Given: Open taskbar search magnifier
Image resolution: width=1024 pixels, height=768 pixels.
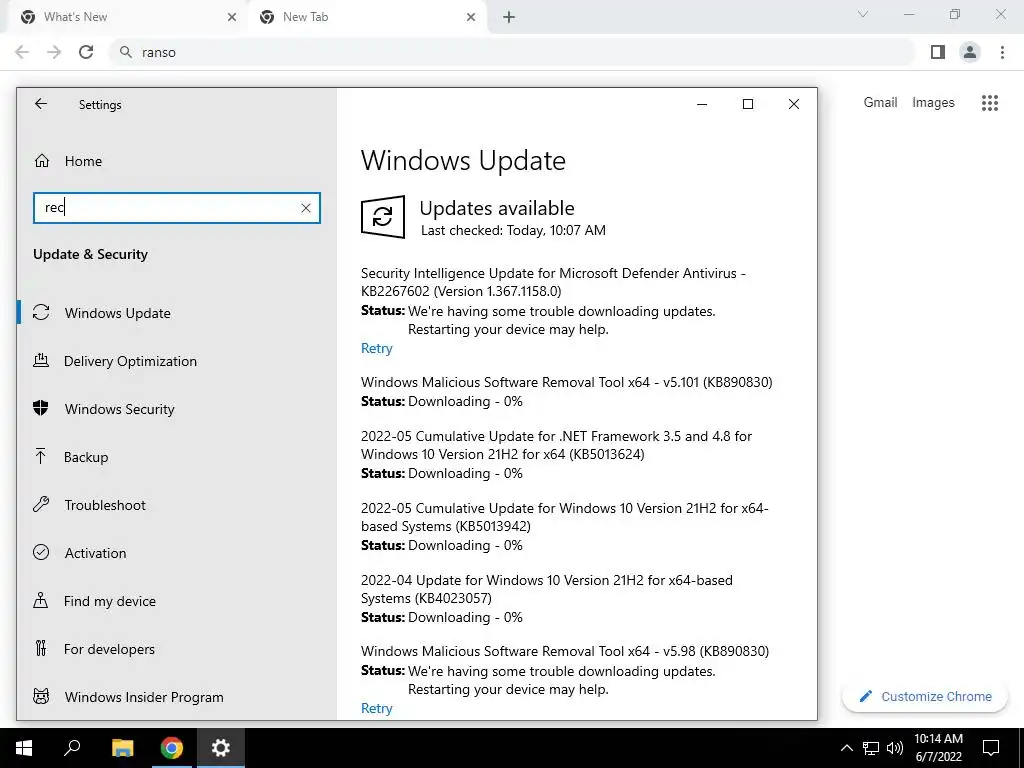Looking at the screenshot, I should [x=72, y=748].
